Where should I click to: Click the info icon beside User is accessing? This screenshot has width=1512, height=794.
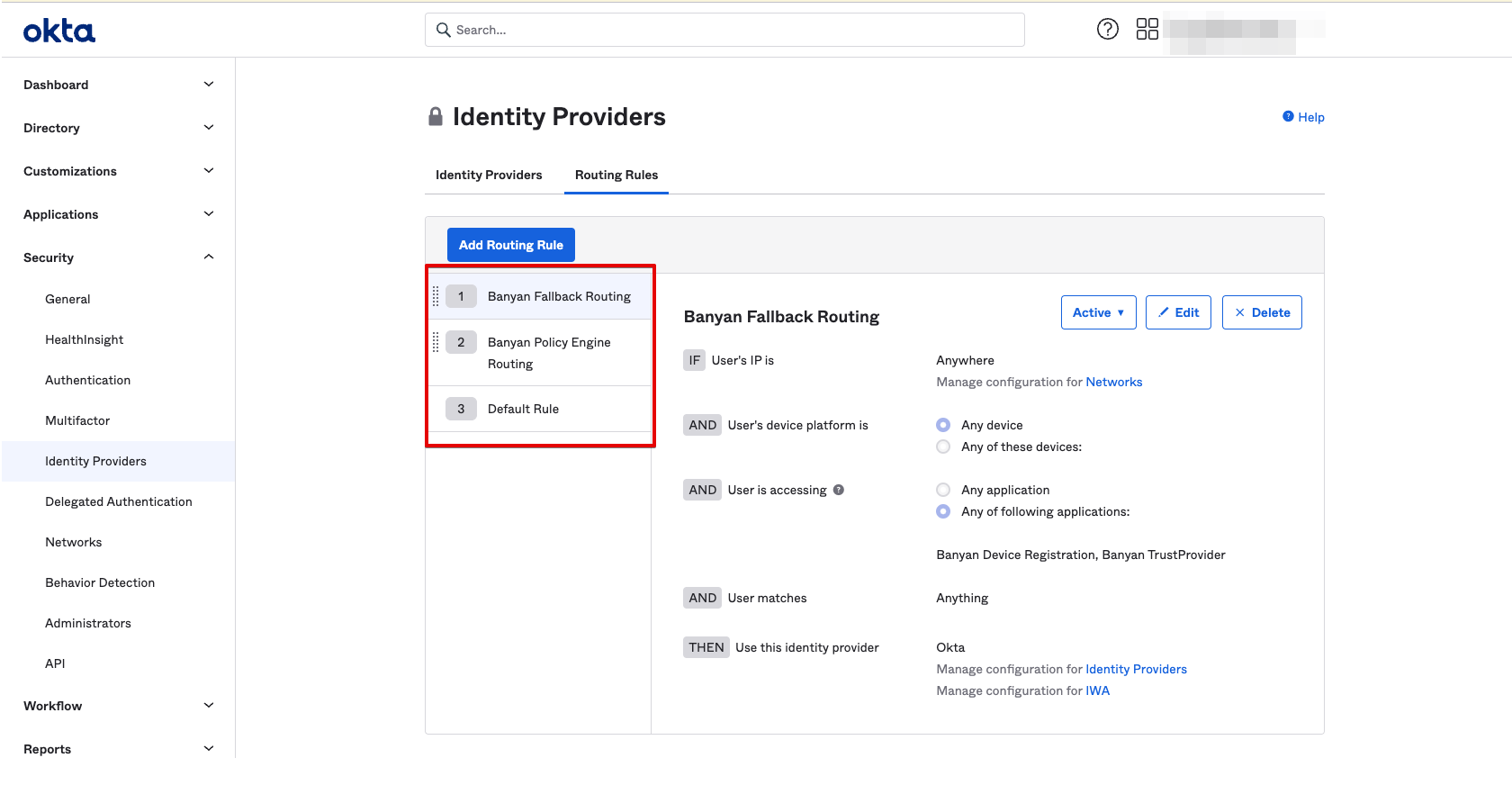(839, 490)
